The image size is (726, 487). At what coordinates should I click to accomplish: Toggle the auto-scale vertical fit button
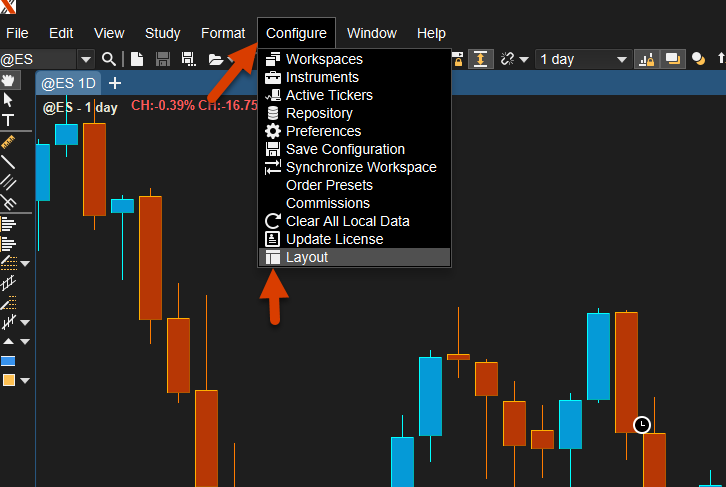481,59
